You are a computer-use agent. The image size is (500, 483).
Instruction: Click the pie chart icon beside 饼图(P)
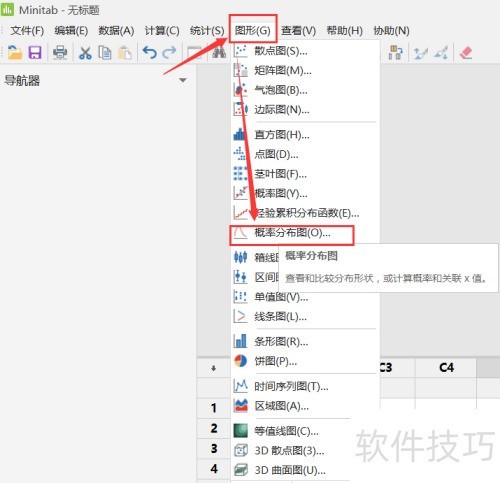point(240,361)
